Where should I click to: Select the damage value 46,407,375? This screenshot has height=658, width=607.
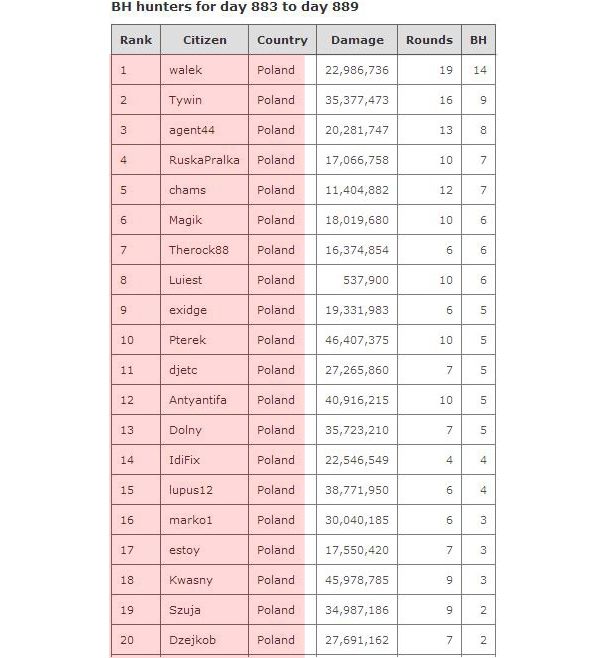pos(356,340)
